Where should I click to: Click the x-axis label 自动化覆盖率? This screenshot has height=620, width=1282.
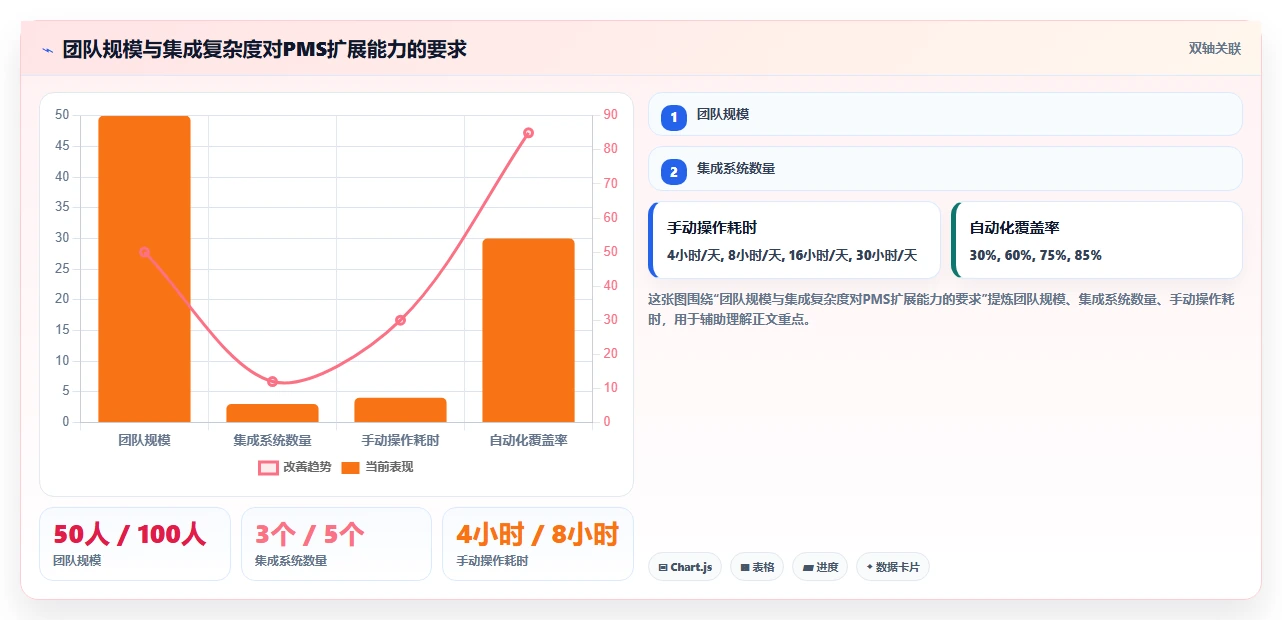pyautogui.click(x=528, y=440)
